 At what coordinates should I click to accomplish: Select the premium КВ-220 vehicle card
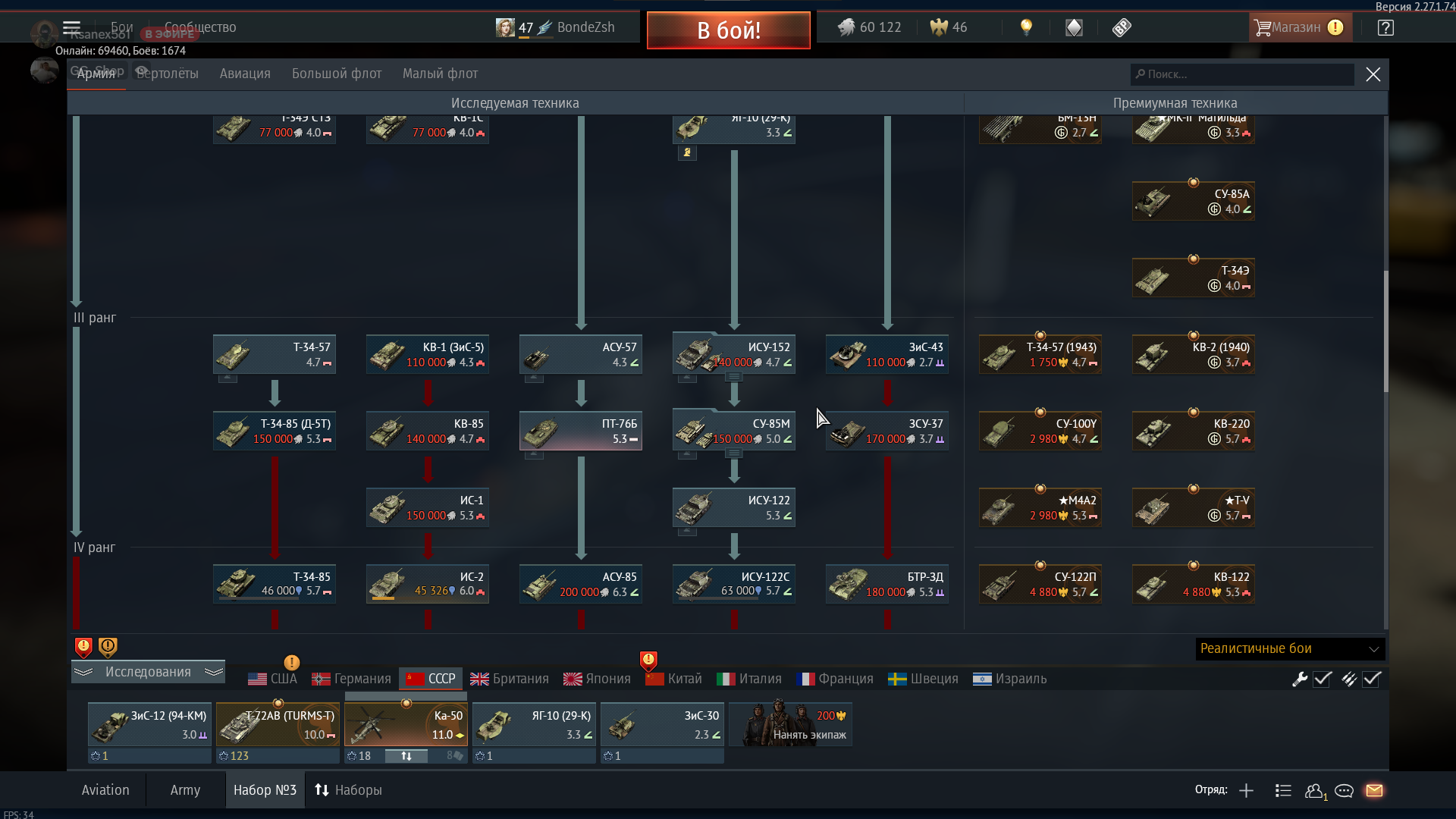1194,431
